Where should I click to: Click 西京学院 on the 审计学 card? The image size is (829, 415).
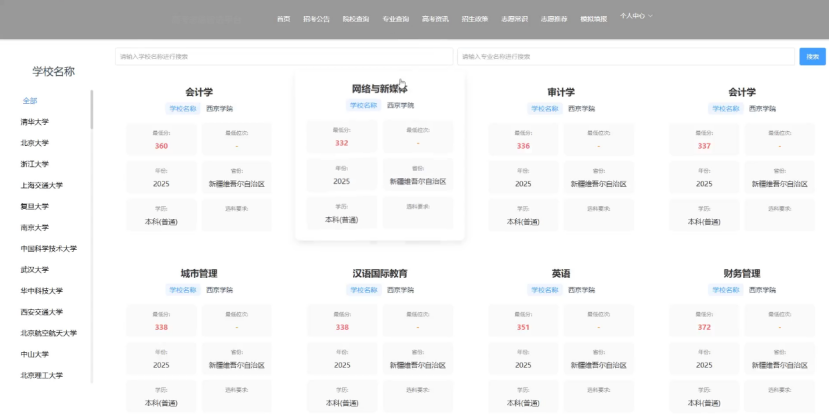tap(582, 108)
